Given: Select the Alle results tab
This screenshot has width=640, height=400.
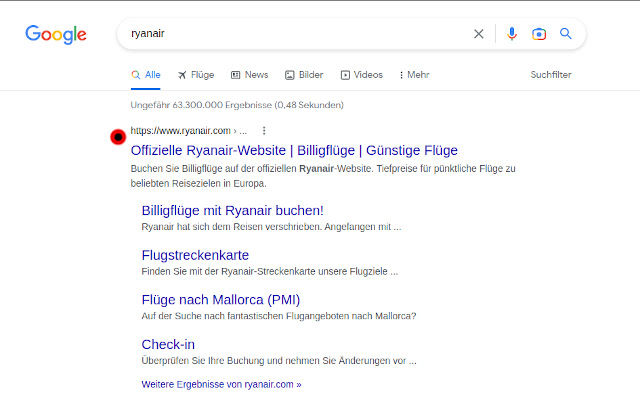Looking at the screenshot, I should [x=146, y=75].
